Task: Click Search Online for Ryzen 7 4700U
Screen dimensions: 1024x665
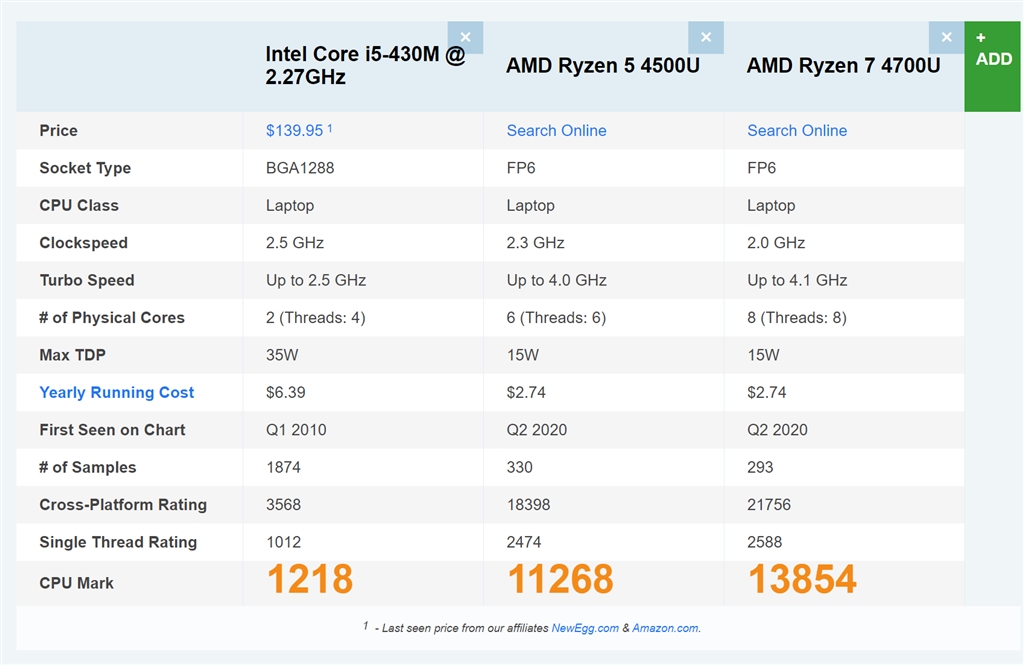Action: [797, 131]
